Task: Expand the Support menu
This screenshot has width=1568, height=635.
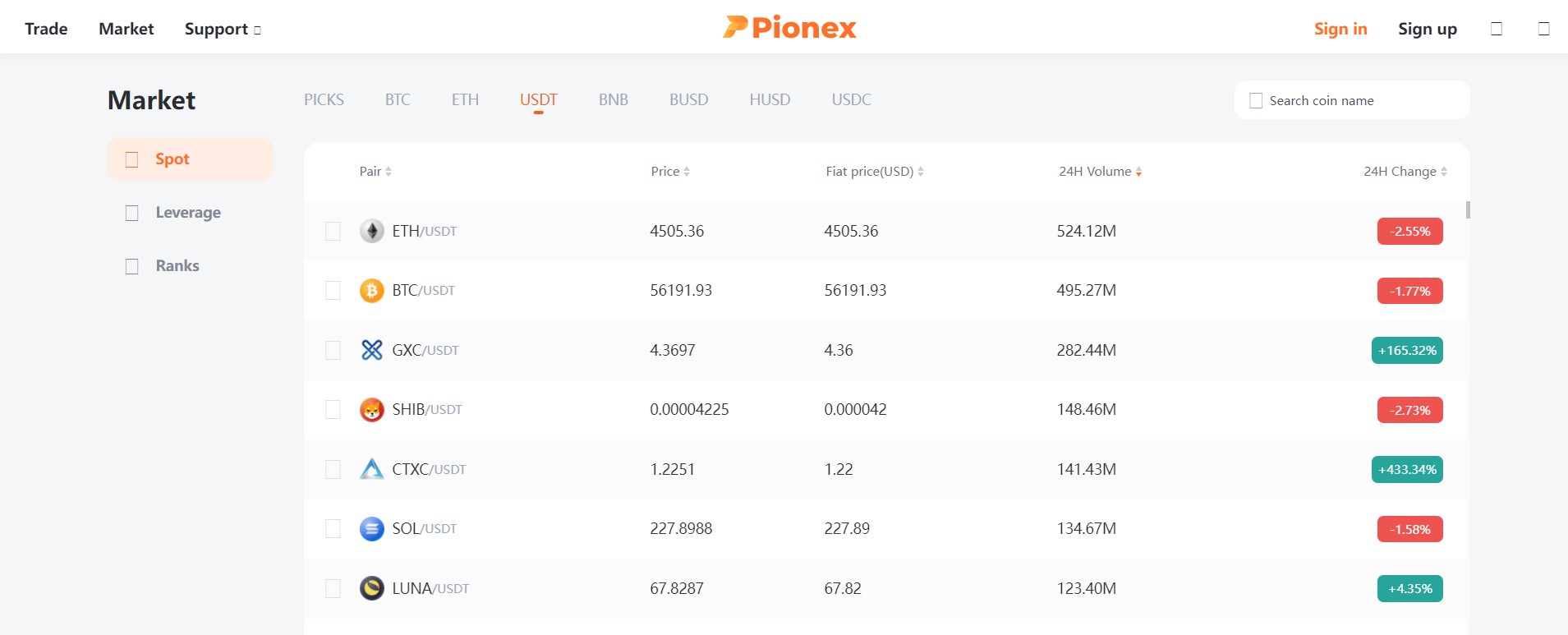Action: point(223,29)
